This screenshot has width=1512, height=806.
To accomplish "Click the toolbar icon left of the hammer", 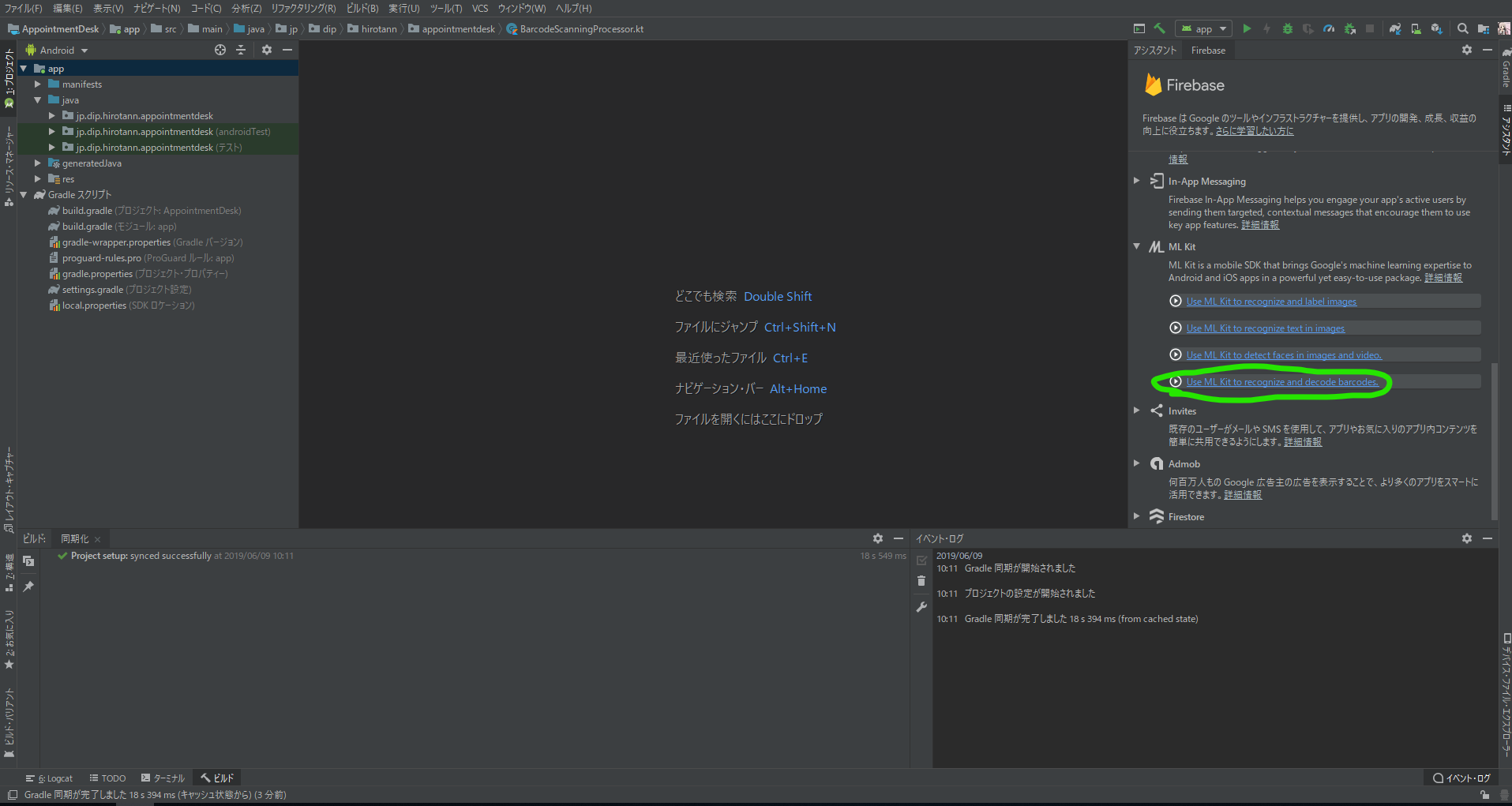I will (x=1139, y=28).
